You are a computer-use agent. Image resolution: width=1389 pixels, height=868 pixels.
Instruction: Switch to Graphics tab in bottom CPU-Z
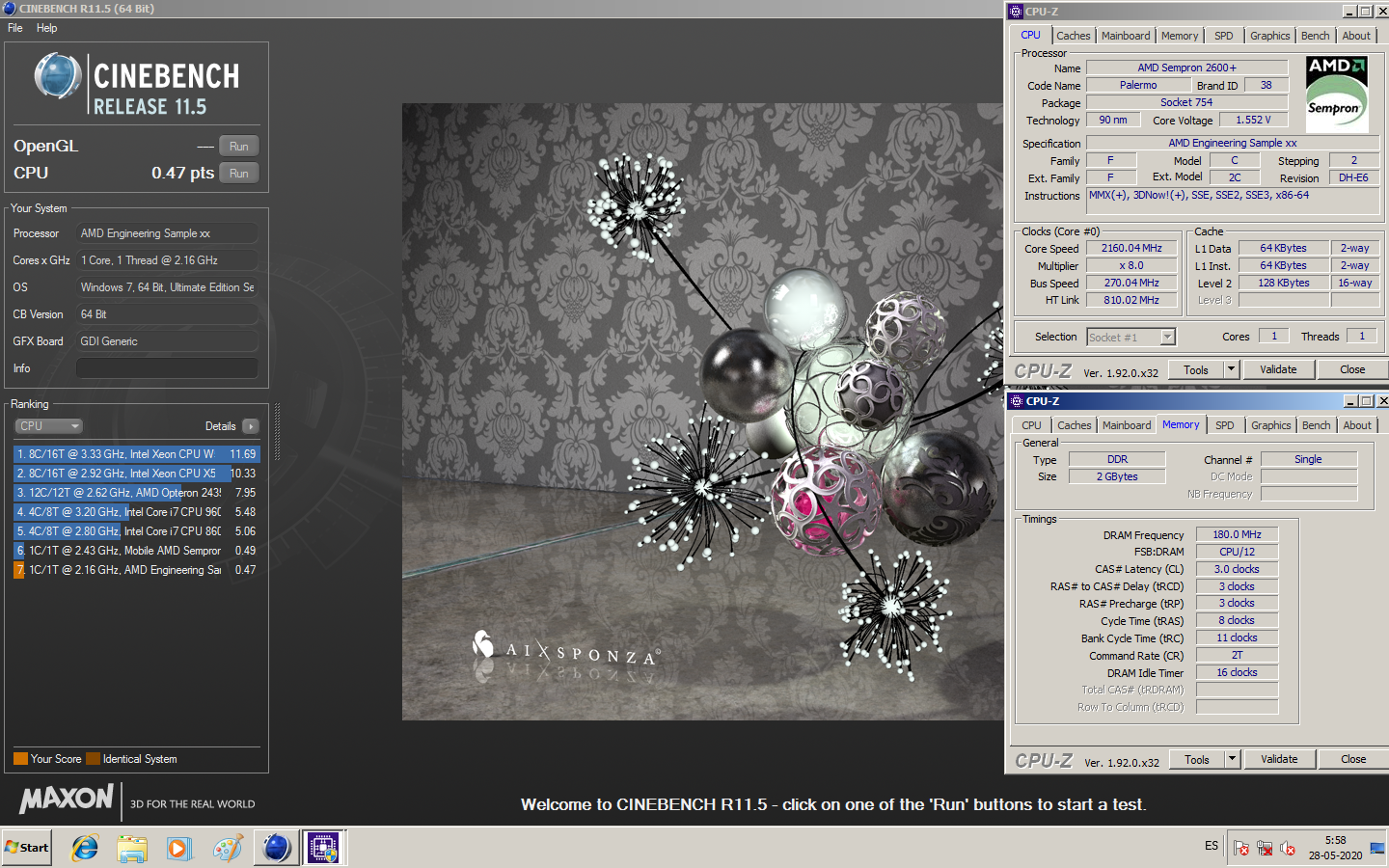point(1271,425)
